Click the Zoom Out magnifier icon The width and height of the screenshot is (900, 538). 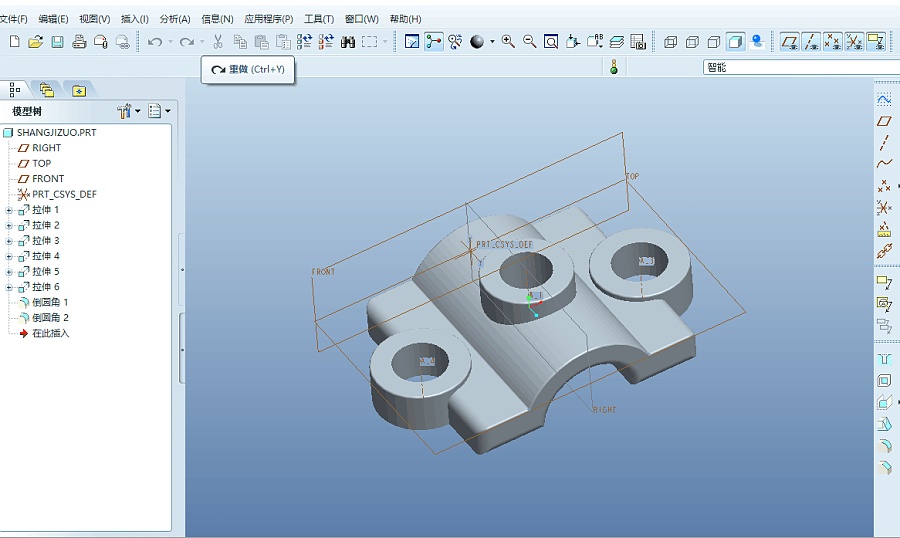click(529, 41)
